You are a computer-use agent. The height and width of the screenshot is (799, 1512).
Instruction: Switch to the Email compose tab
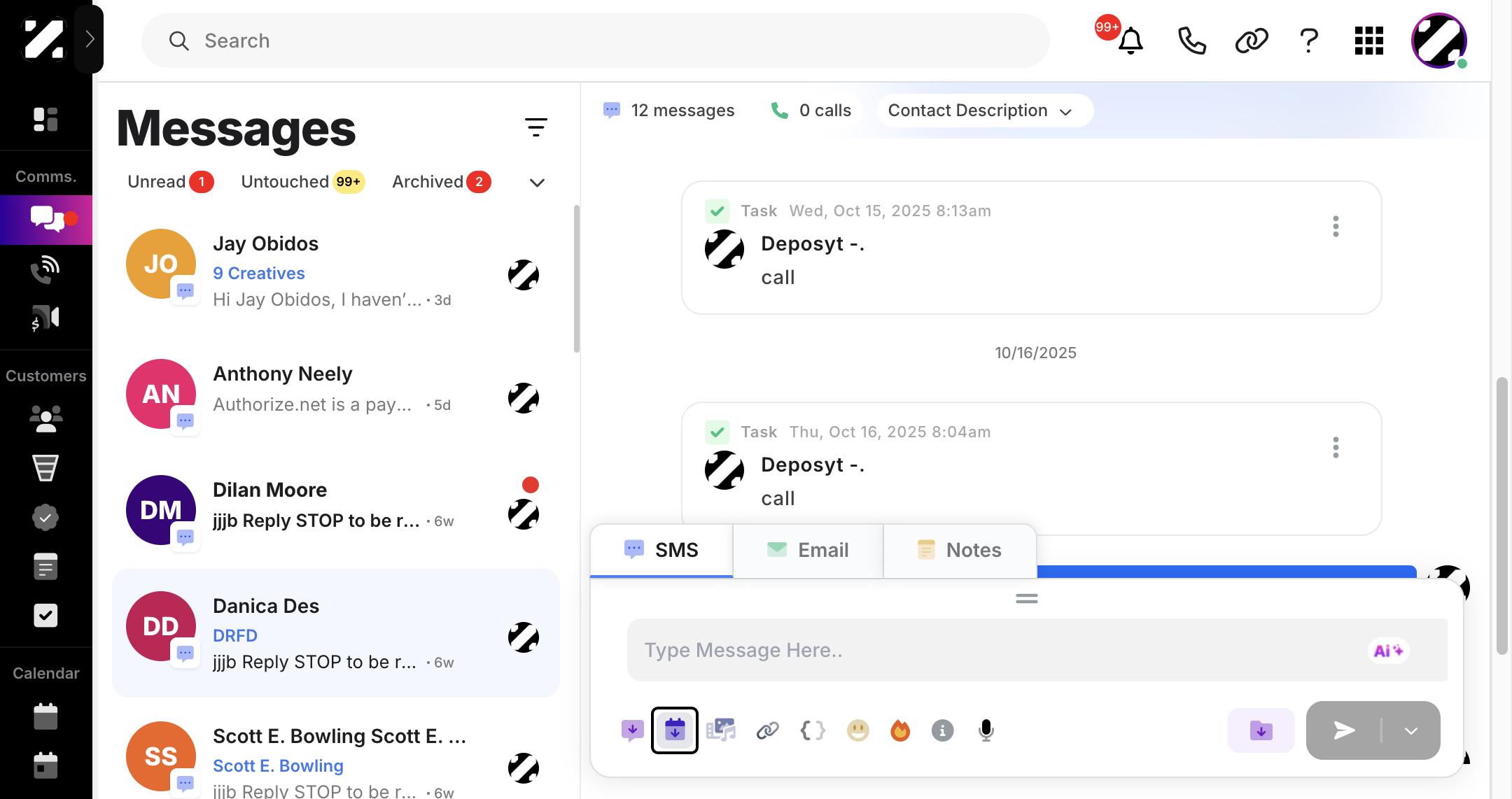tap(808, 551)
